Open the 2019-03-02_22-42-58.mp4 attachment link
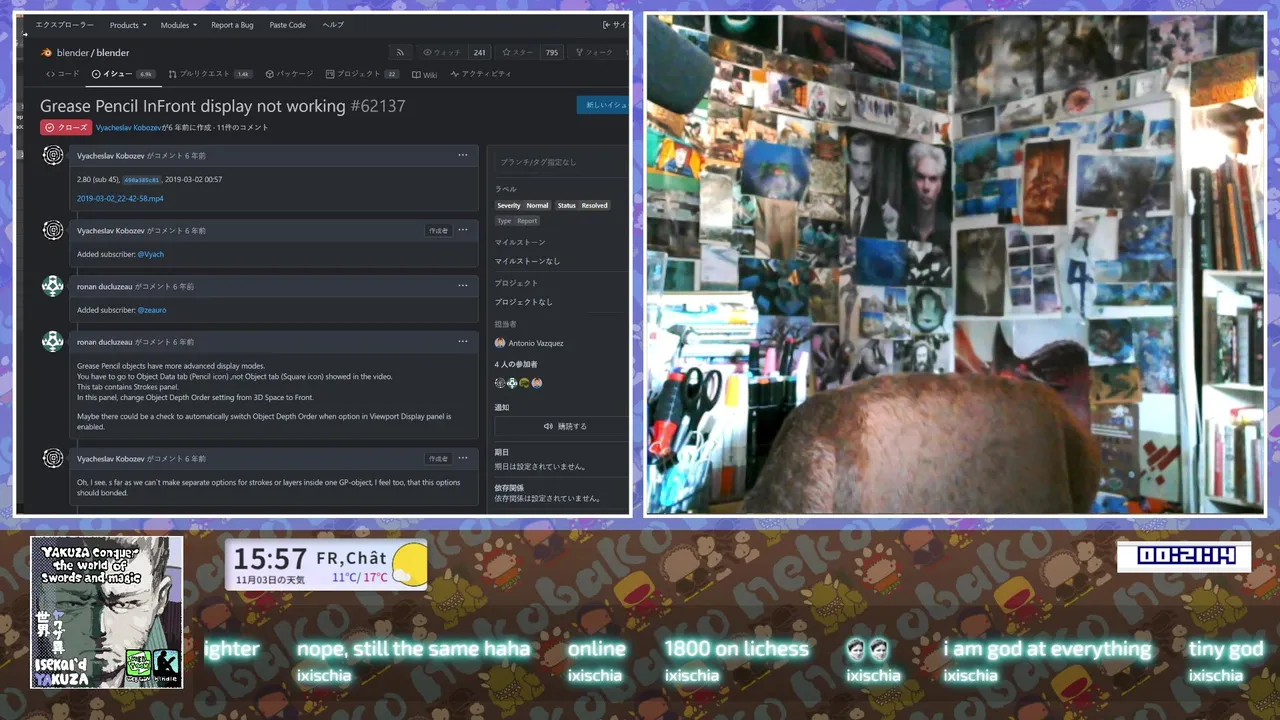 pos(120,198)
